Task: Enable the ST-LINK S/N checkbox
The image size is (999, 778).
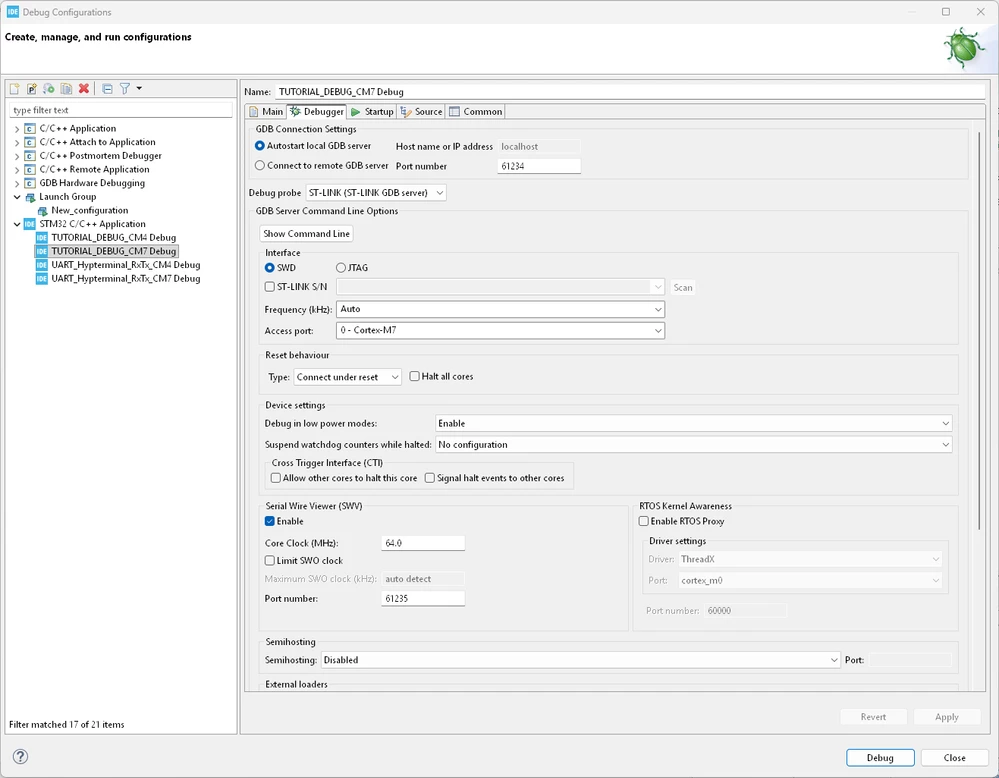Action: point(270,287)
